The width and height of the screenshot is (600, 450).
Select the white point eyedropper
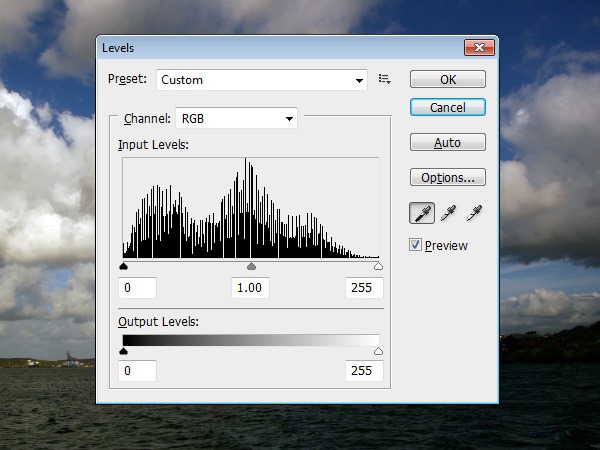point(474,213)
